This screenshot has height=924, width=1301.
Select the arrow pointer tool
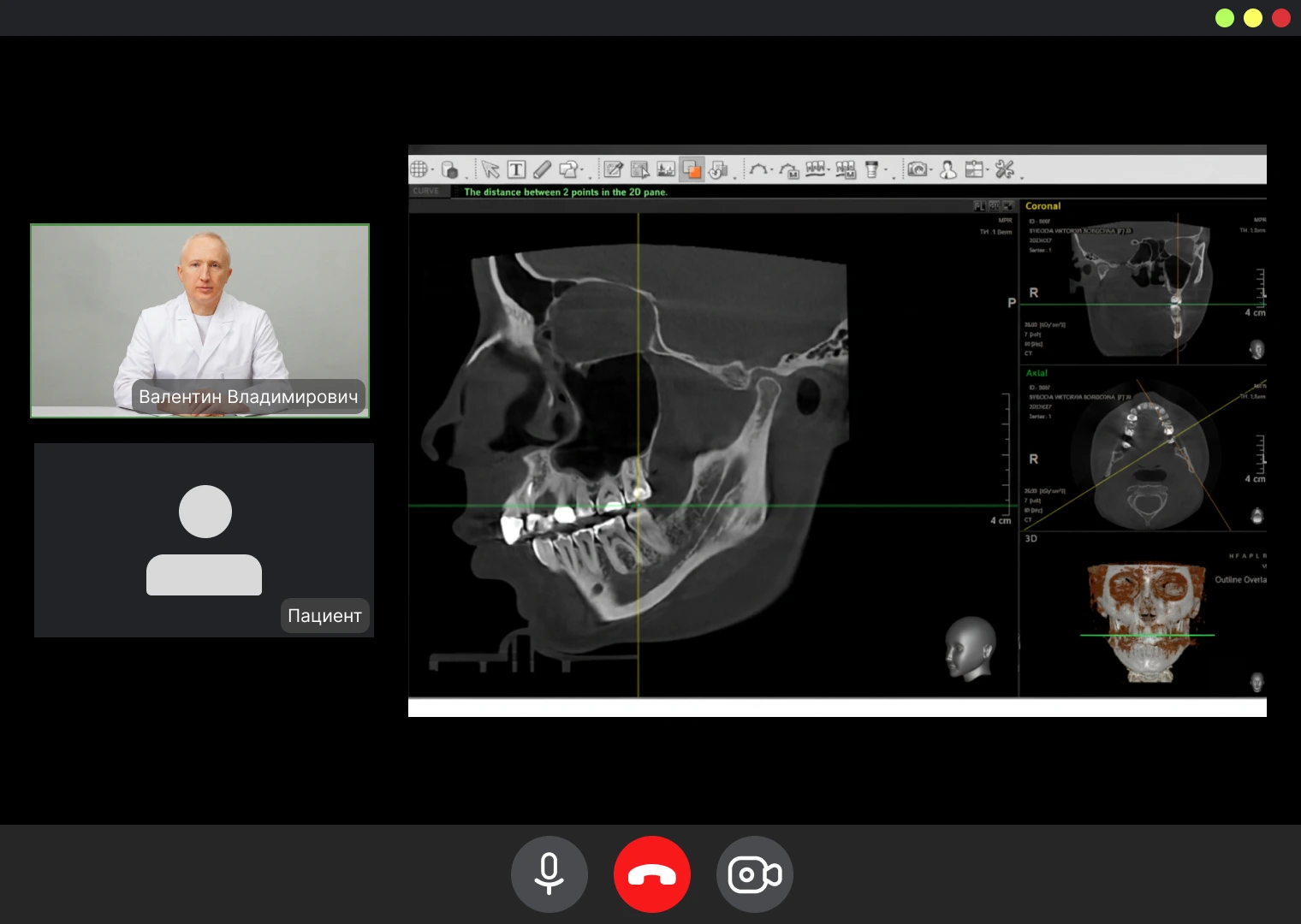coord(490,169)
